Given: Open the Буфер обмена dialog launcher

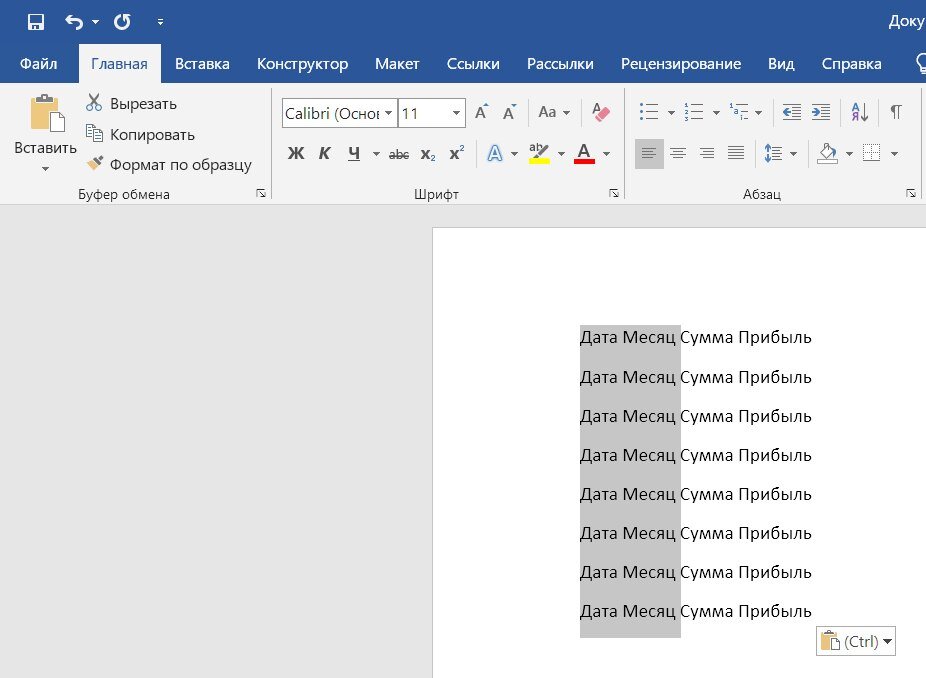Looking at the screenshot, I should pos(261,193).
